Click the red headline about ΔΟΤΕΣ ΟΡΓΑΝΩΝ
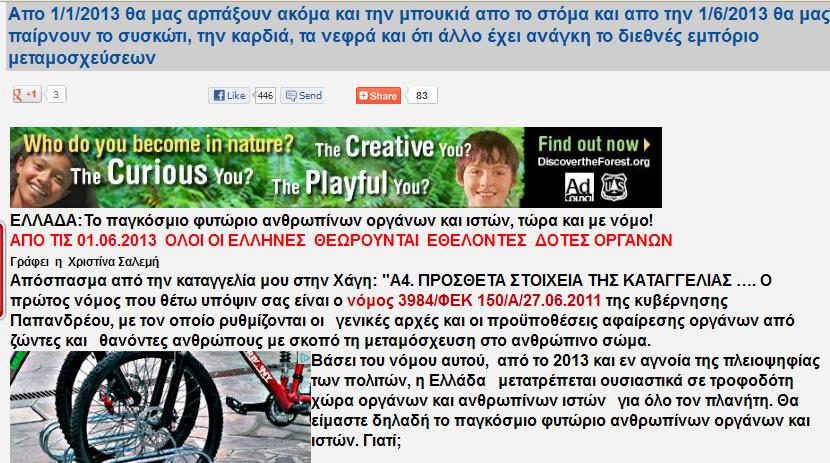The image size is (830, 463). coord(341,241)
